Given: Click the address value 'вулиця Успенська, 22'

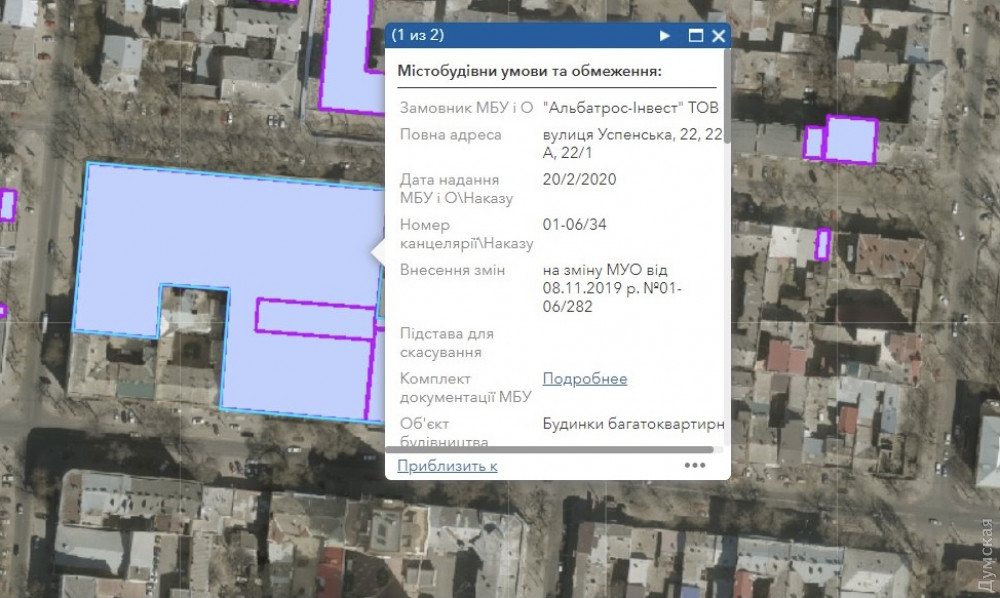Looking at the screenshot, I should tap(630, 135).
